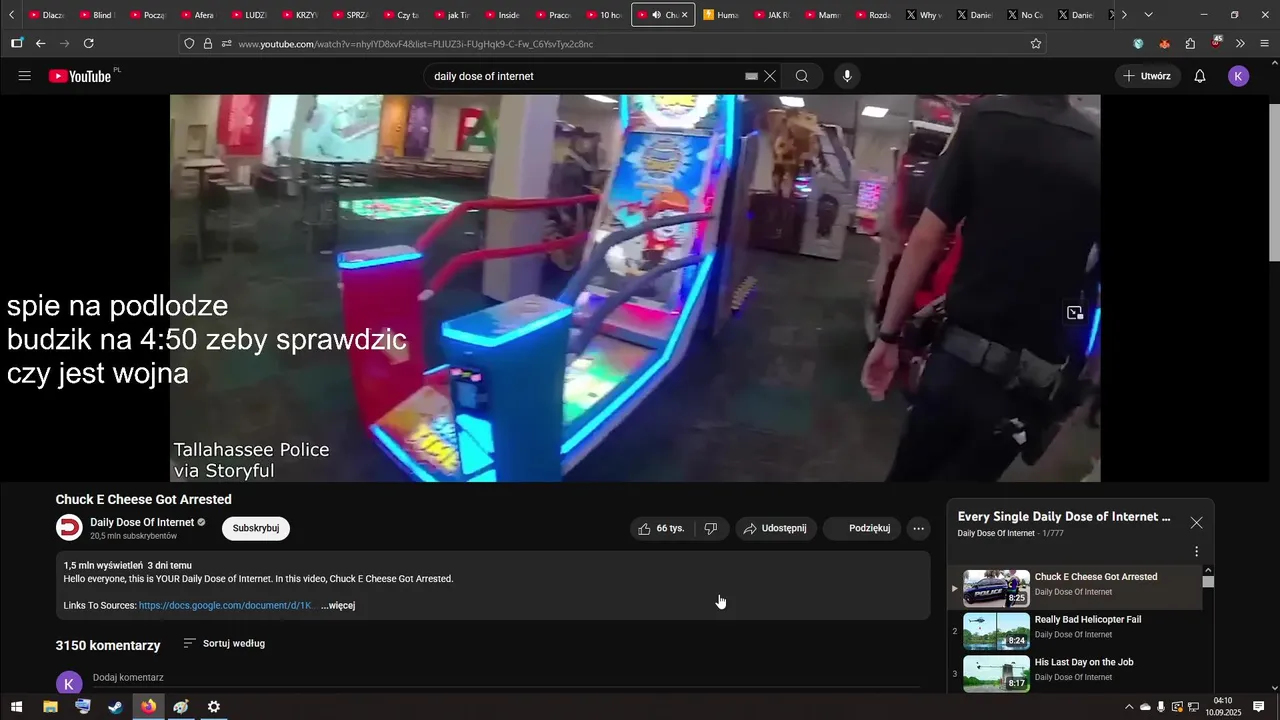Viewport: 1280px width, 720px height.
Task: Switch to the 'Huma' tab
Action: (721, 15)
